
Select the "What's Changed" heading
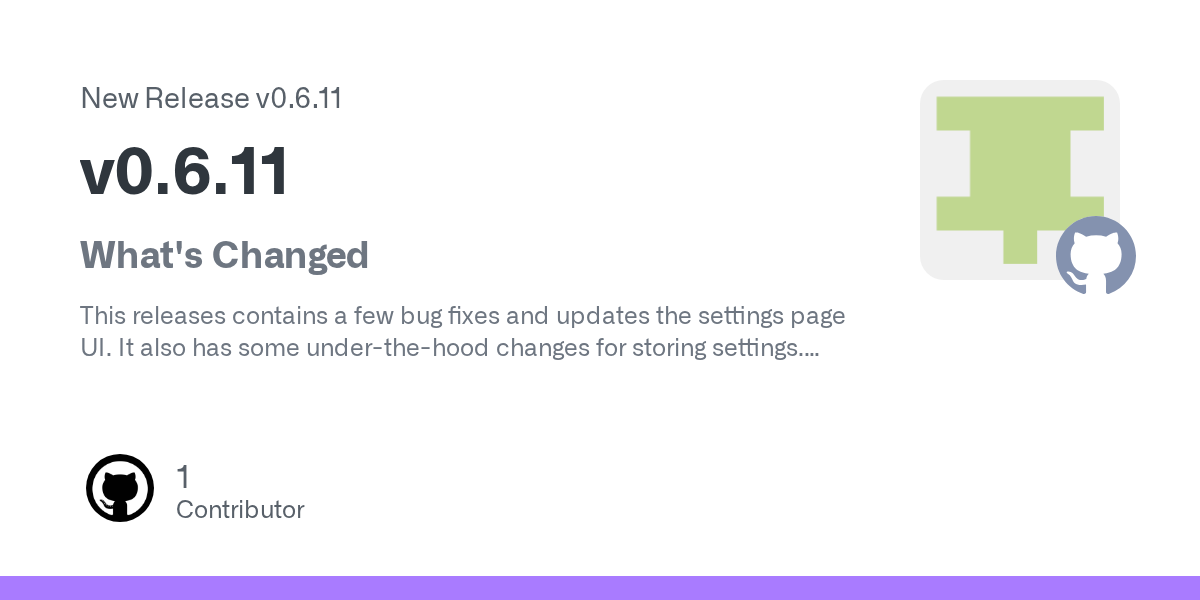(224, 256)
